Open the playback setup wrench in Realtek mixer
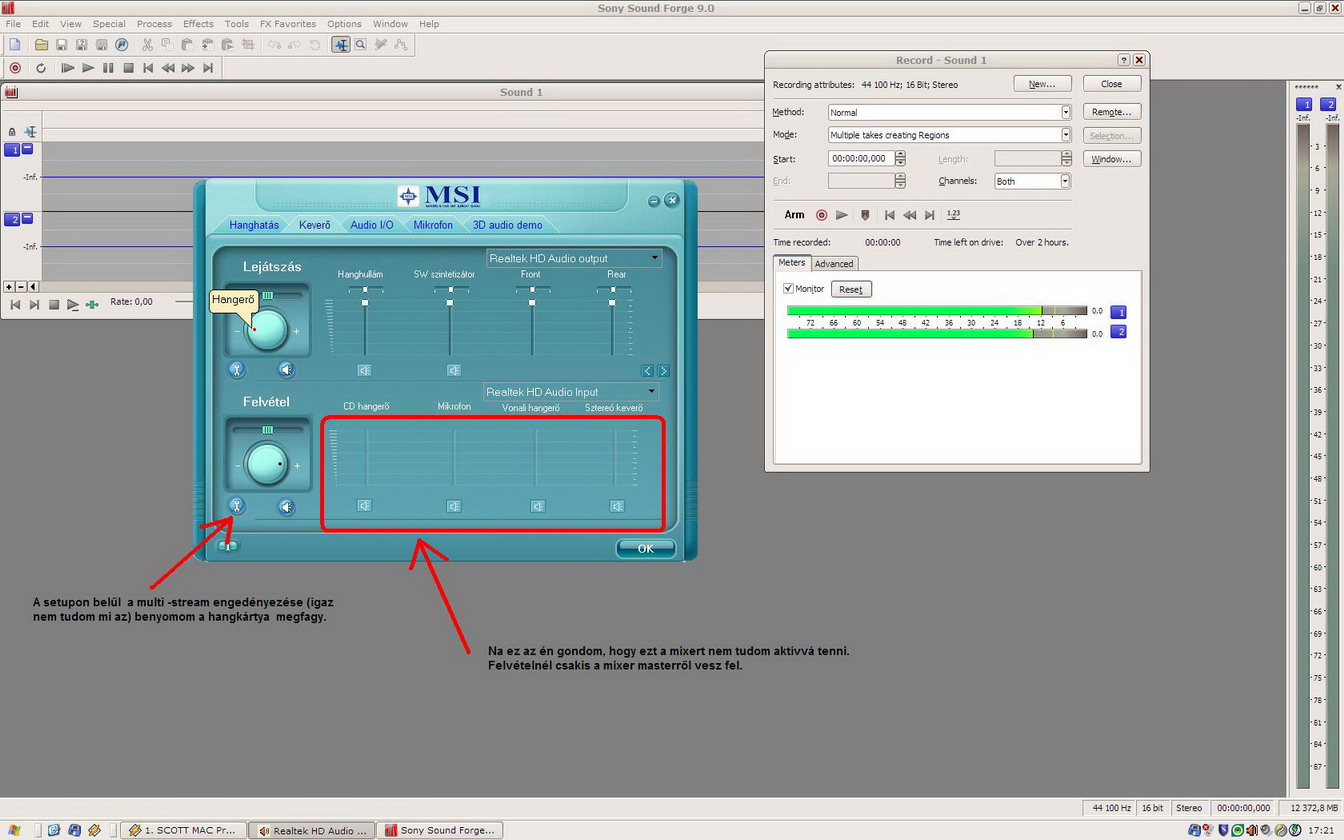The image size is (1344, 840). click(x=237, y=370)
